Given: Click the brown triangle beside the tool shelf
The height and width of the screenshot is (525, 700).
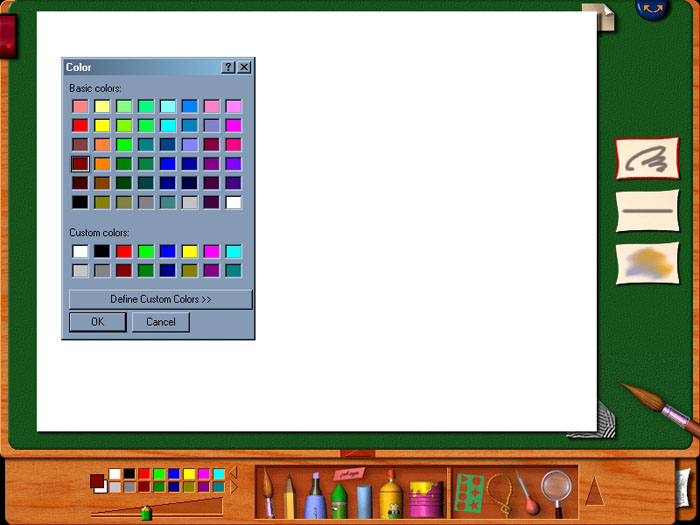Looking at the screenshot, I should (x=594, y=492).
